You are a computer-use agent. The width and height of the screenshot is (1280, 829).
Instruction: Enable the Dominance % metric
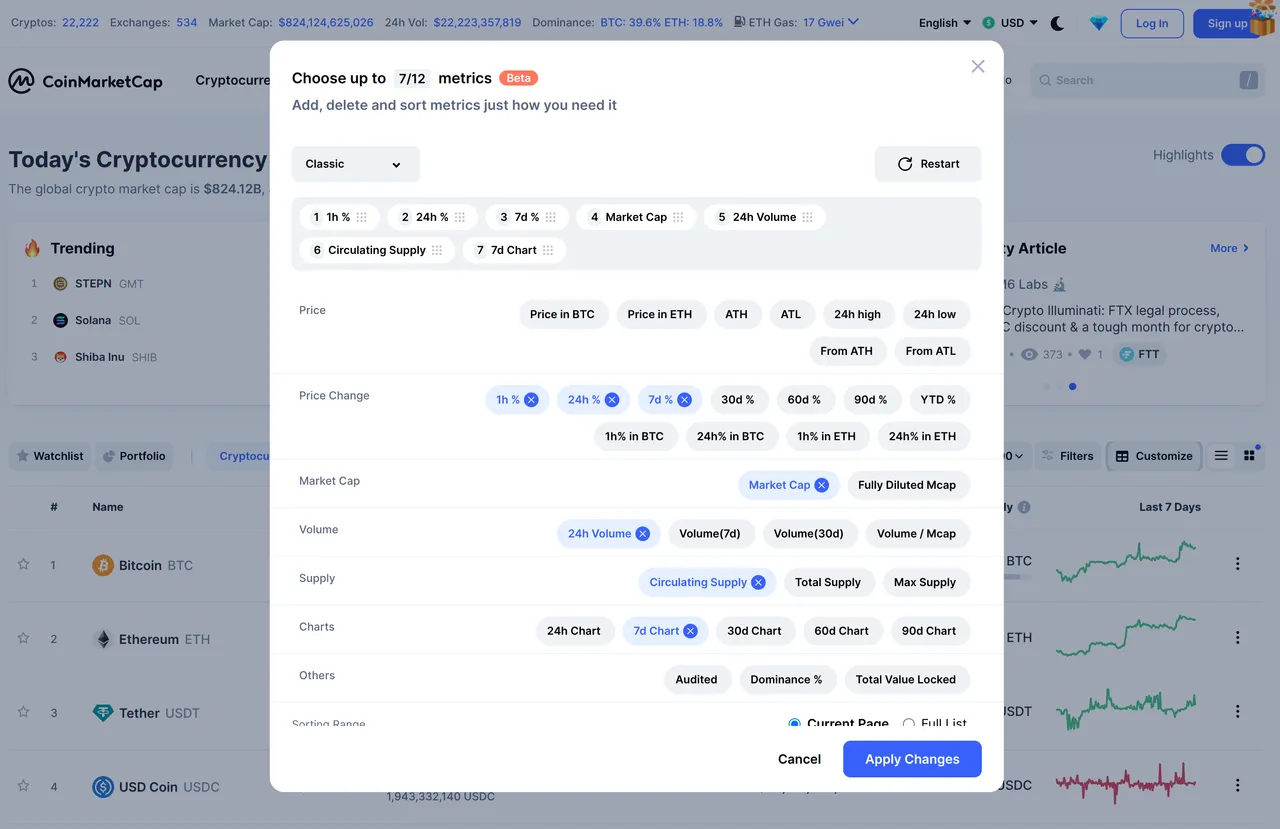click(787, 679)
